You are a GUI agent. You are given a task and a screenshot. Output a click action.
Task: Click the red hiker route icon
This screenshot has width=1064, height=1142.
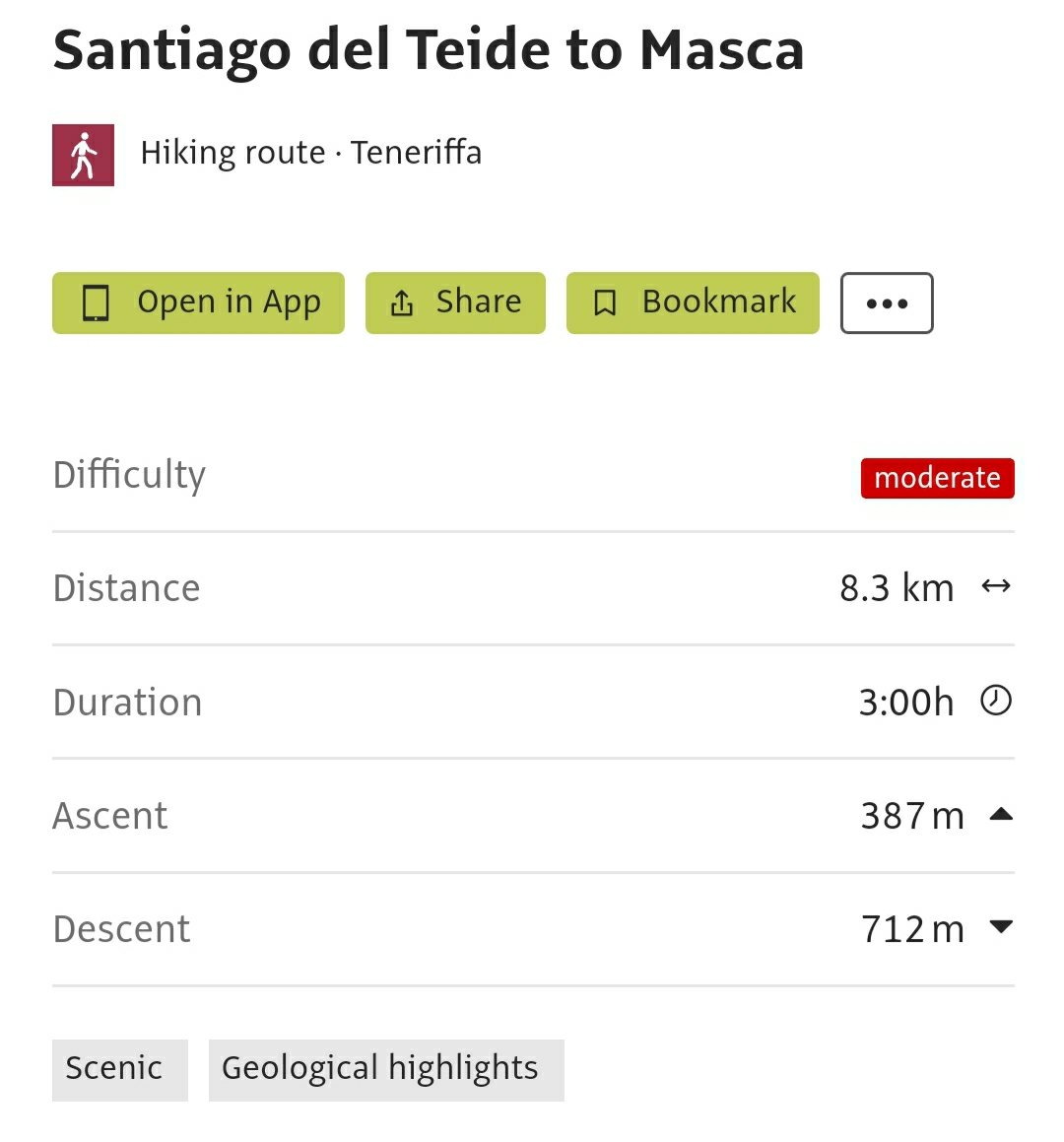(83, 155)
